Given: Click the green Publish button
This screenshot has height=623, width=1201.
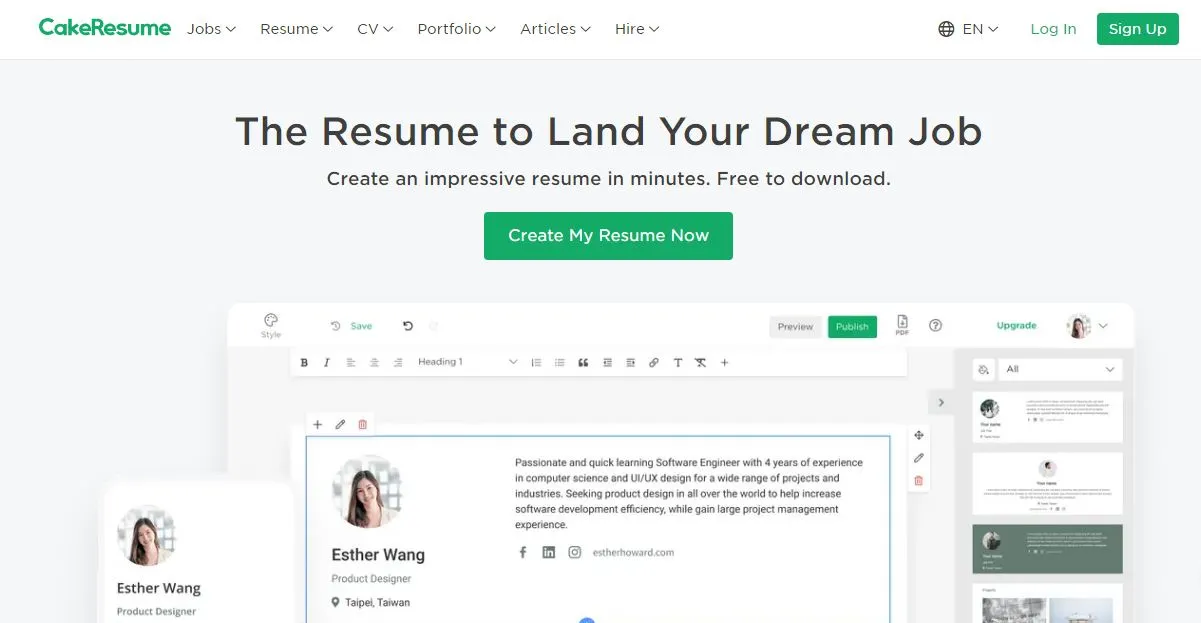Looking at the screenshot, I should click(x=852, y=326).
